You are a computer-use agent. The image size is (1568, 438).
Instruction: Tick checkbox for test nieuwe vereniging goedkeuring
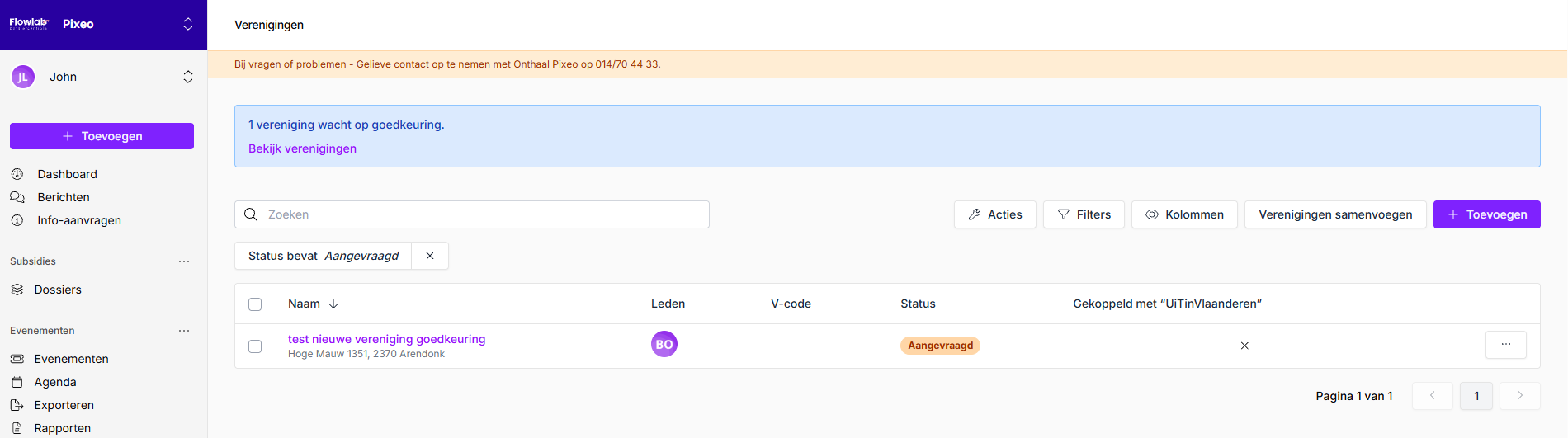(255, 346)
